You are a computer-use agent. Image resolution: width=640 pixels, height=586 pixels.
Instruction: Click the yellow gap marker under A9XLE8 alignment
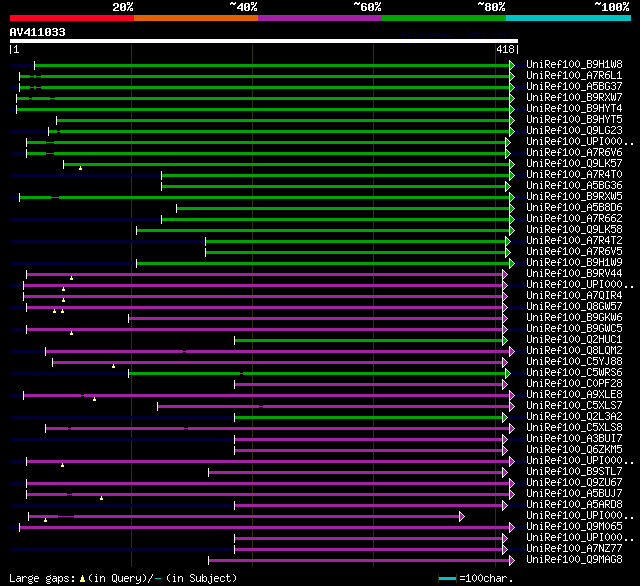94,400
